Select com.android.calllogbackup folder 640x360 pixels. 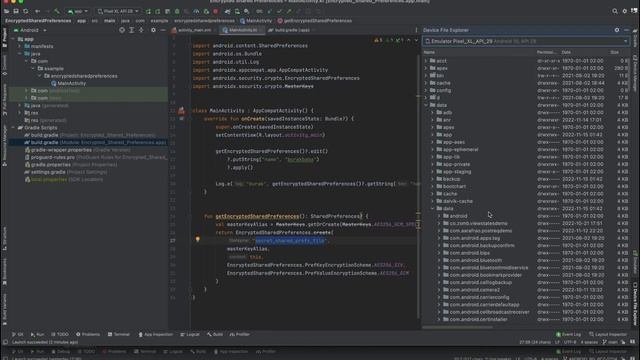click(x=480, y=282)
